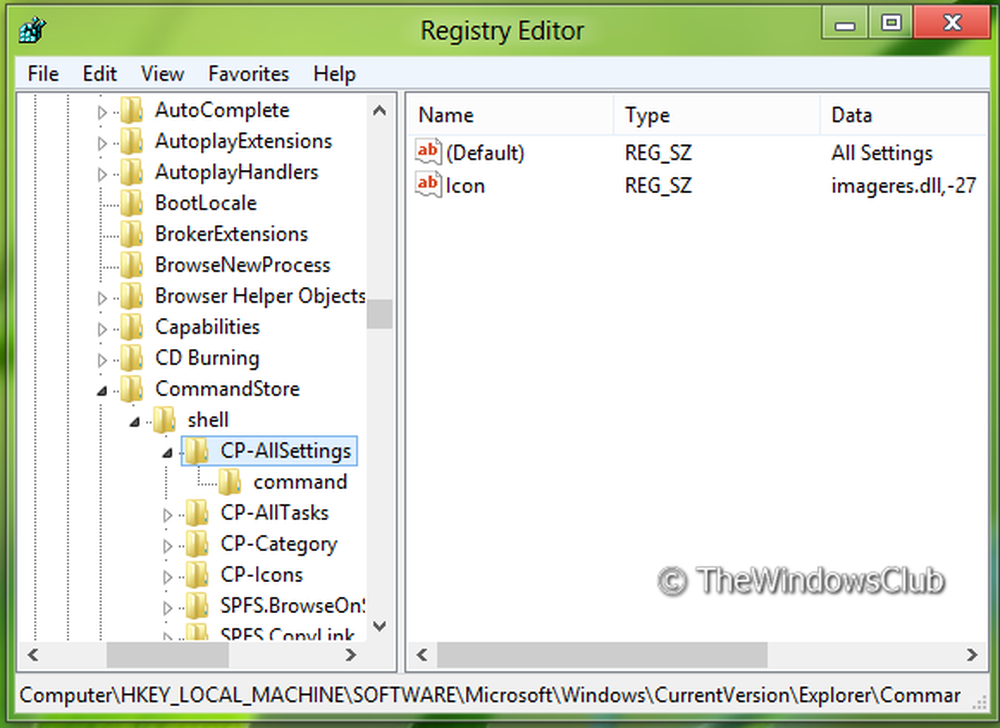Click the BootLocale folder icon
This screenshot has width=1000, height=728.
coord(131,203)
